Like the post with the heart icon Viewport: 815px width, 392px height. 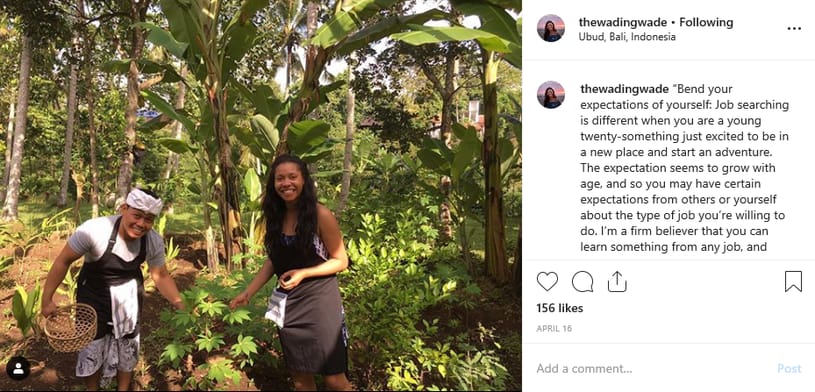(x=547, y=281)
